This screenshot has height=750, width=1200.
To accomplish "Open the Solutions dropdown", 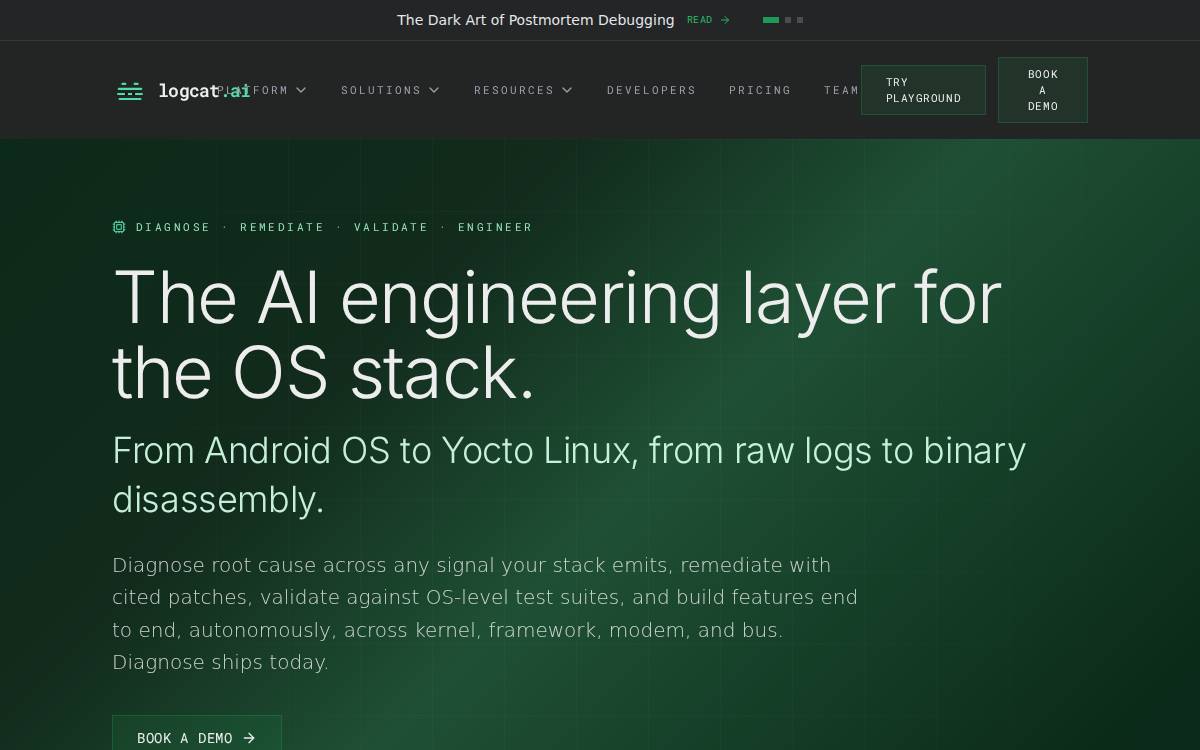I will [x=390, y=90].
